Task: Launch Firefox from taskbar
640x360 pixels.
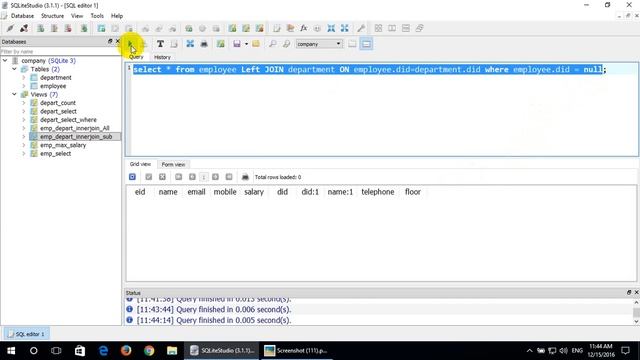Action: coord(126,351)
